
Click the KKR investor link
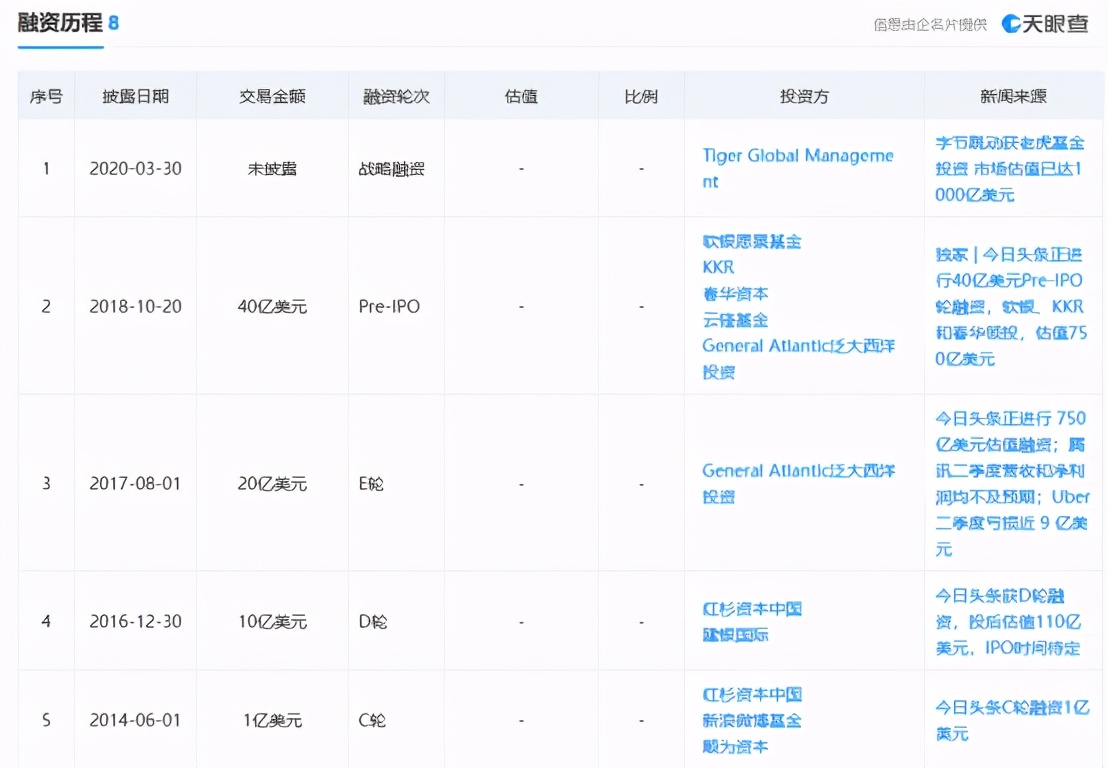[718, 268]
